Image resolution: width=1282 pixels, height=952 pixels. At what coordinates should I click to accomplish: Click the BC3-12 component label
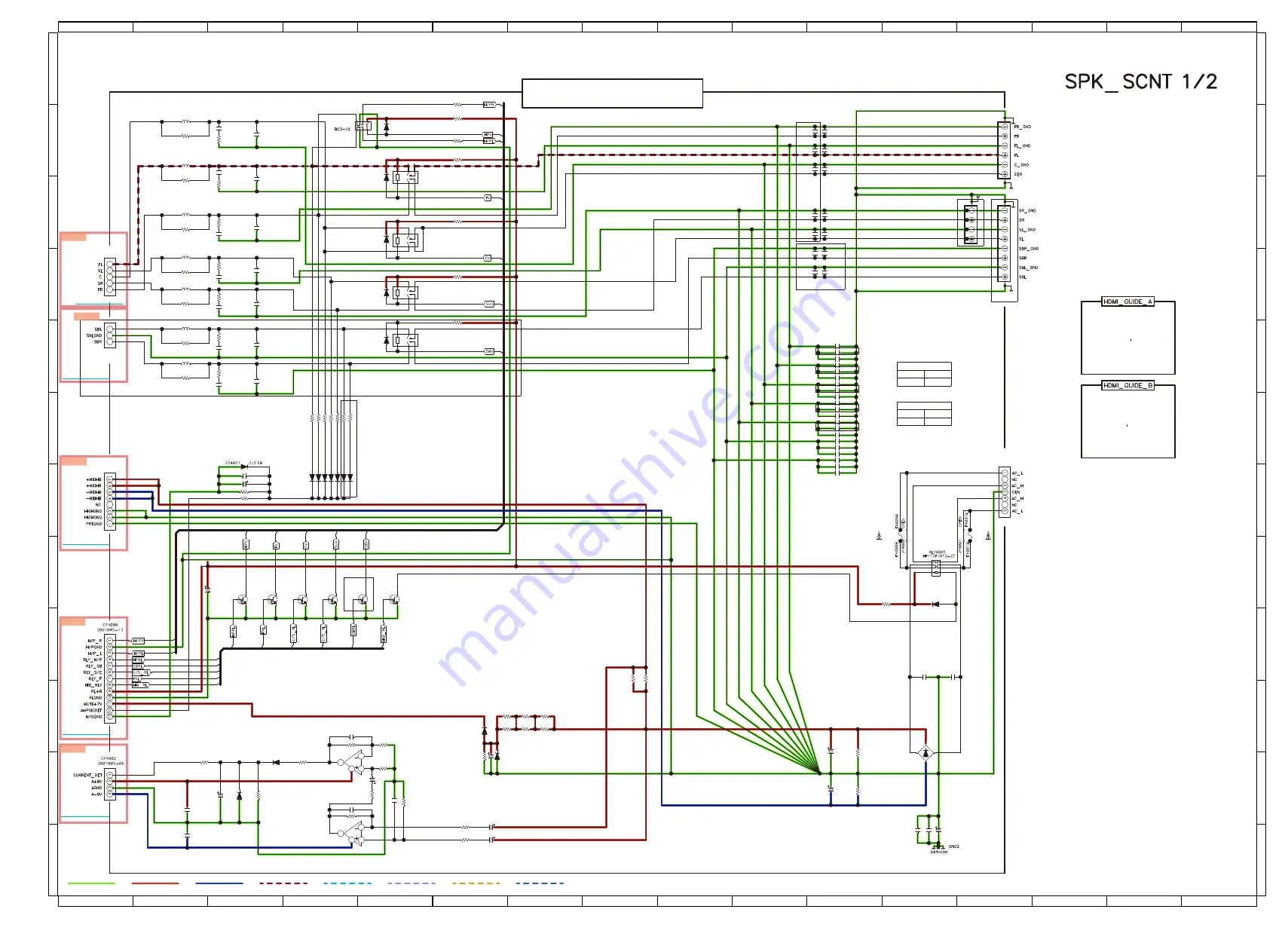342,129
